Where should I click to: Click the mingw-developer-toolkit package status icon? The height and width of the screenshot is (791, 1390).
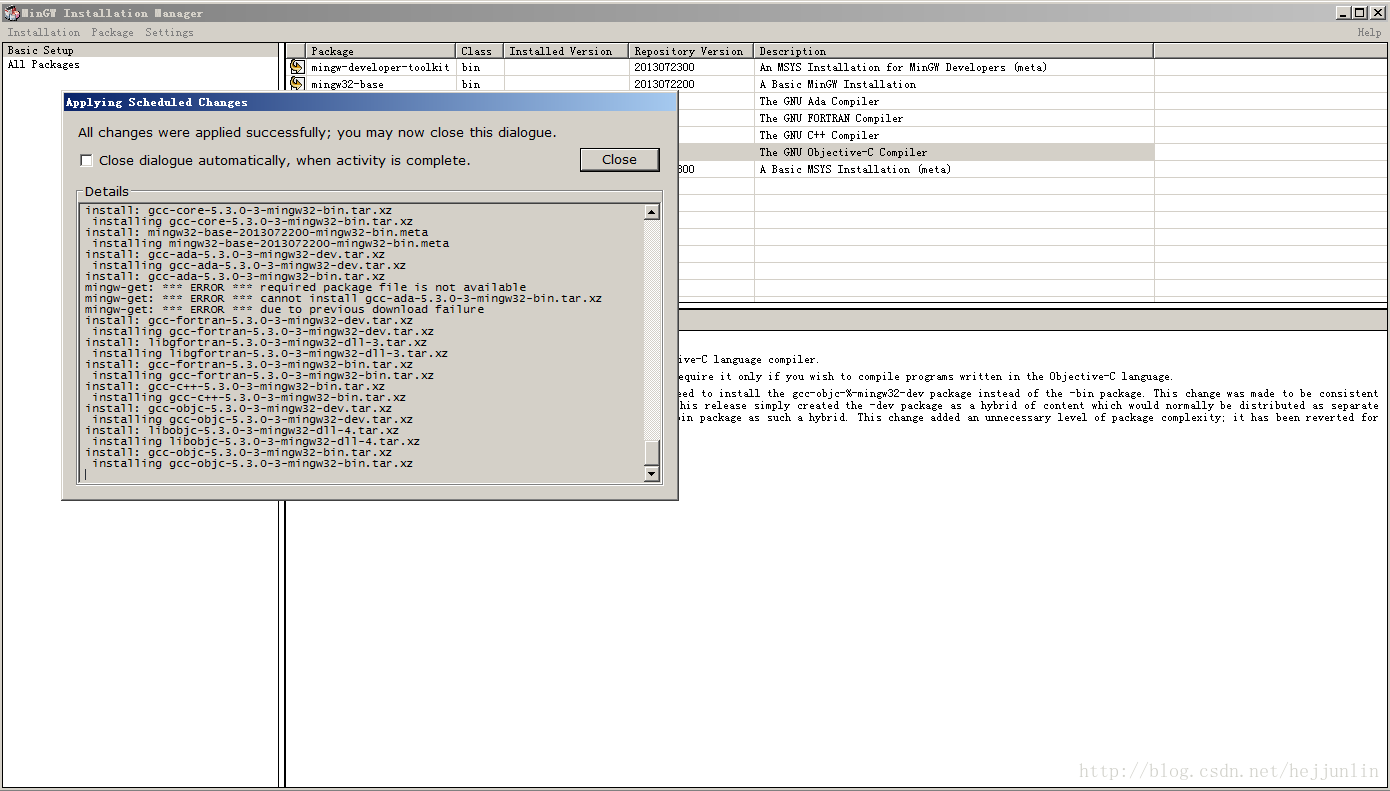(x=297, y=67)
